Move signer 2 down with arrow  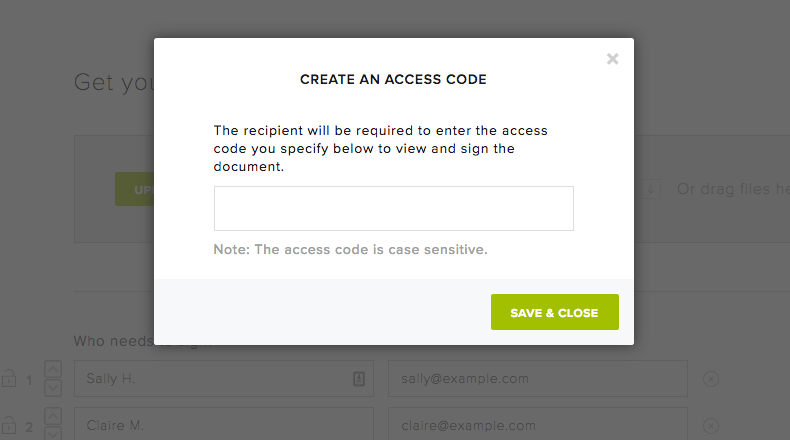point(54,434)
